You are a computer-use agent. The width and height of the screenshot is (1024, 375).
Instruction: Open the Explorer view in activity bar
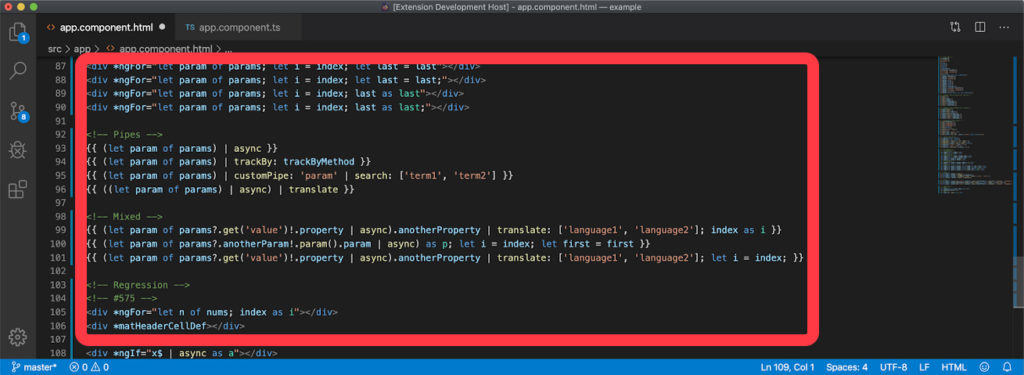point(18,31)
